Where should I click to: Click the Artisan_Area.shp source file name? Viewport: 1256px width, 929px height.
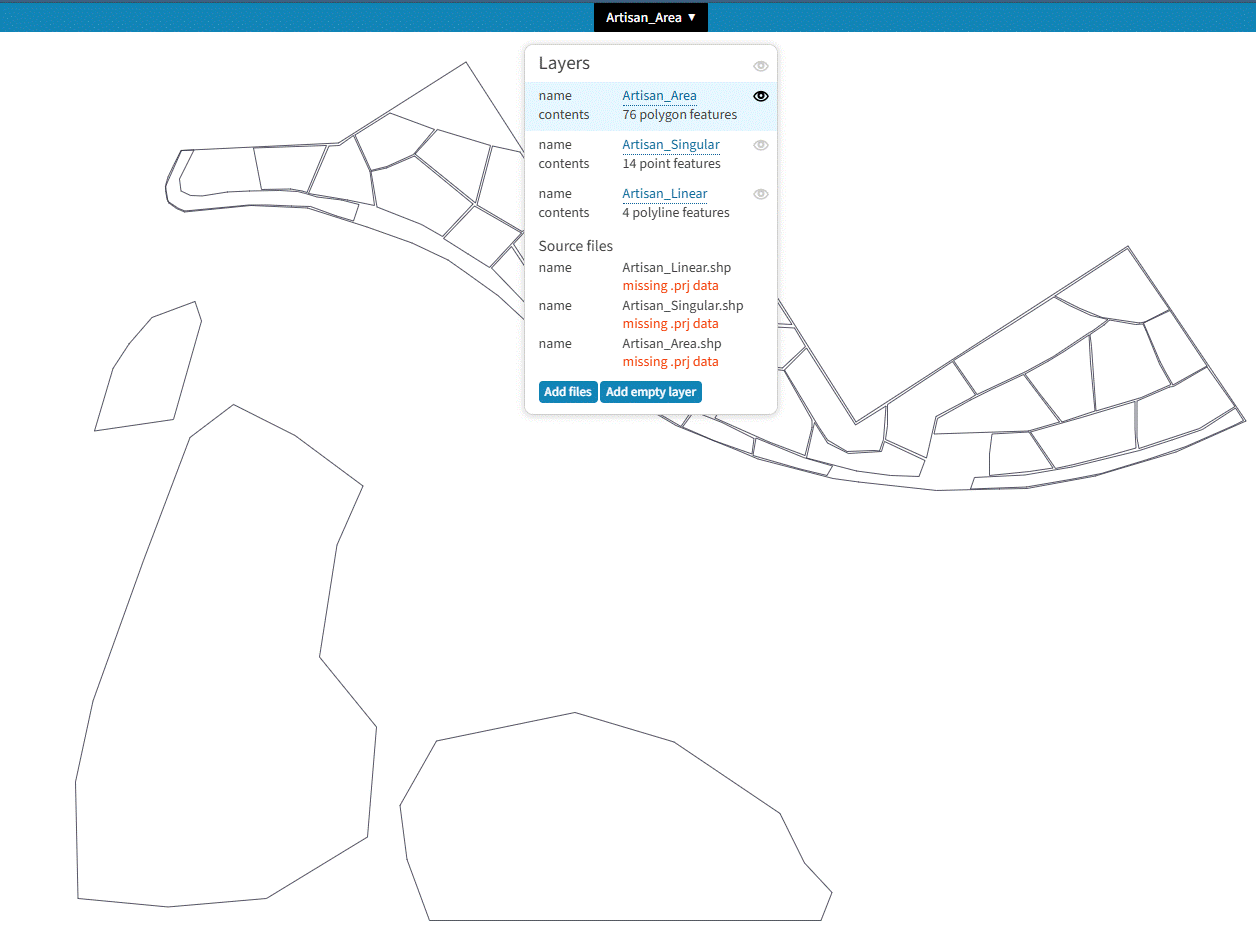pos(671,344)
